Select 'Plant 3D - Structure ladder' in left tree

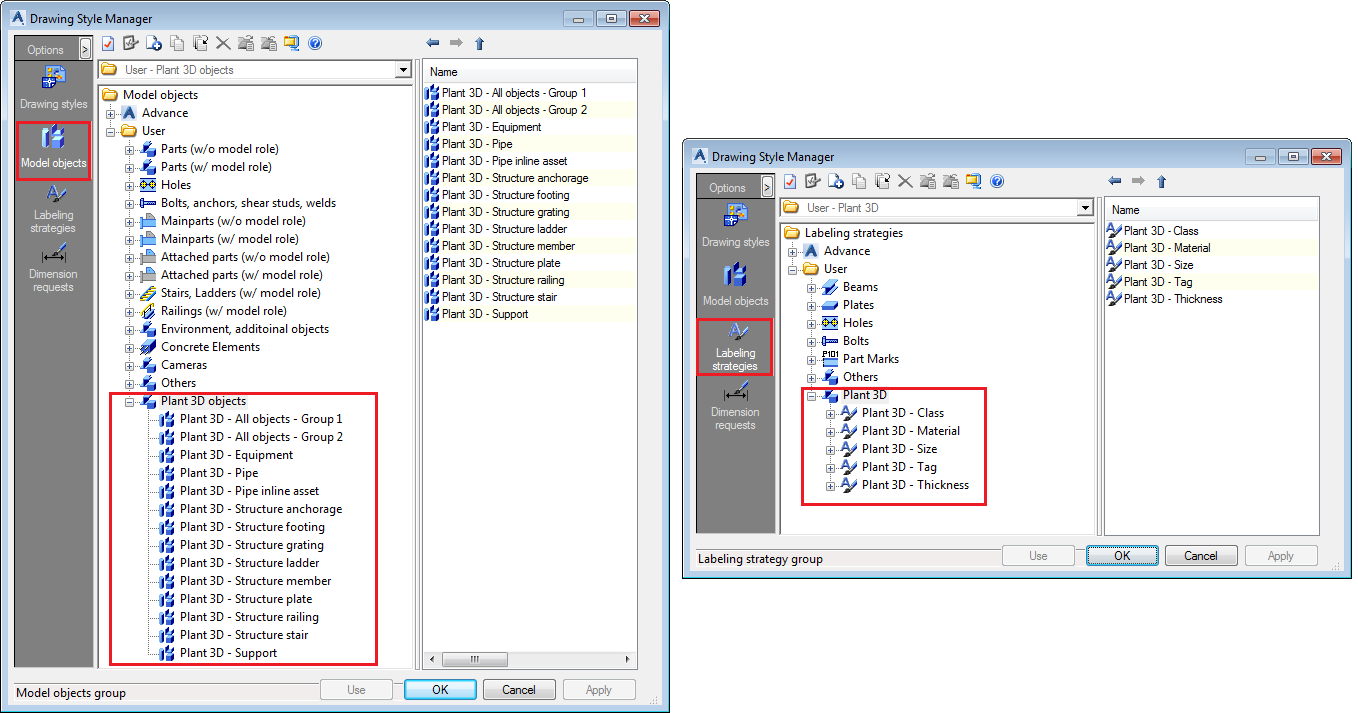tap(249, 563)
